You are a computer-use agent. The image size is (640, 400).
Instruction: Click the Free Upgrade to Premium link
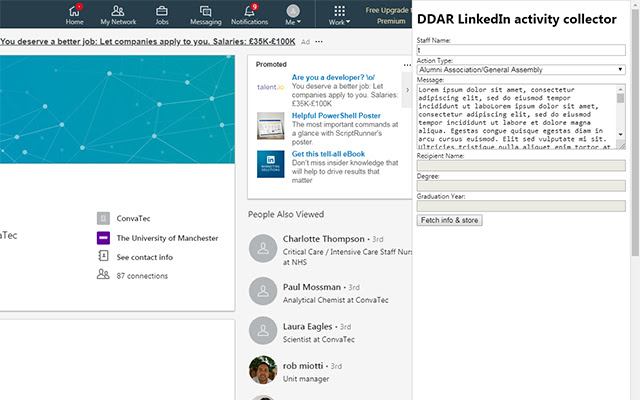(x=388, y=16)
